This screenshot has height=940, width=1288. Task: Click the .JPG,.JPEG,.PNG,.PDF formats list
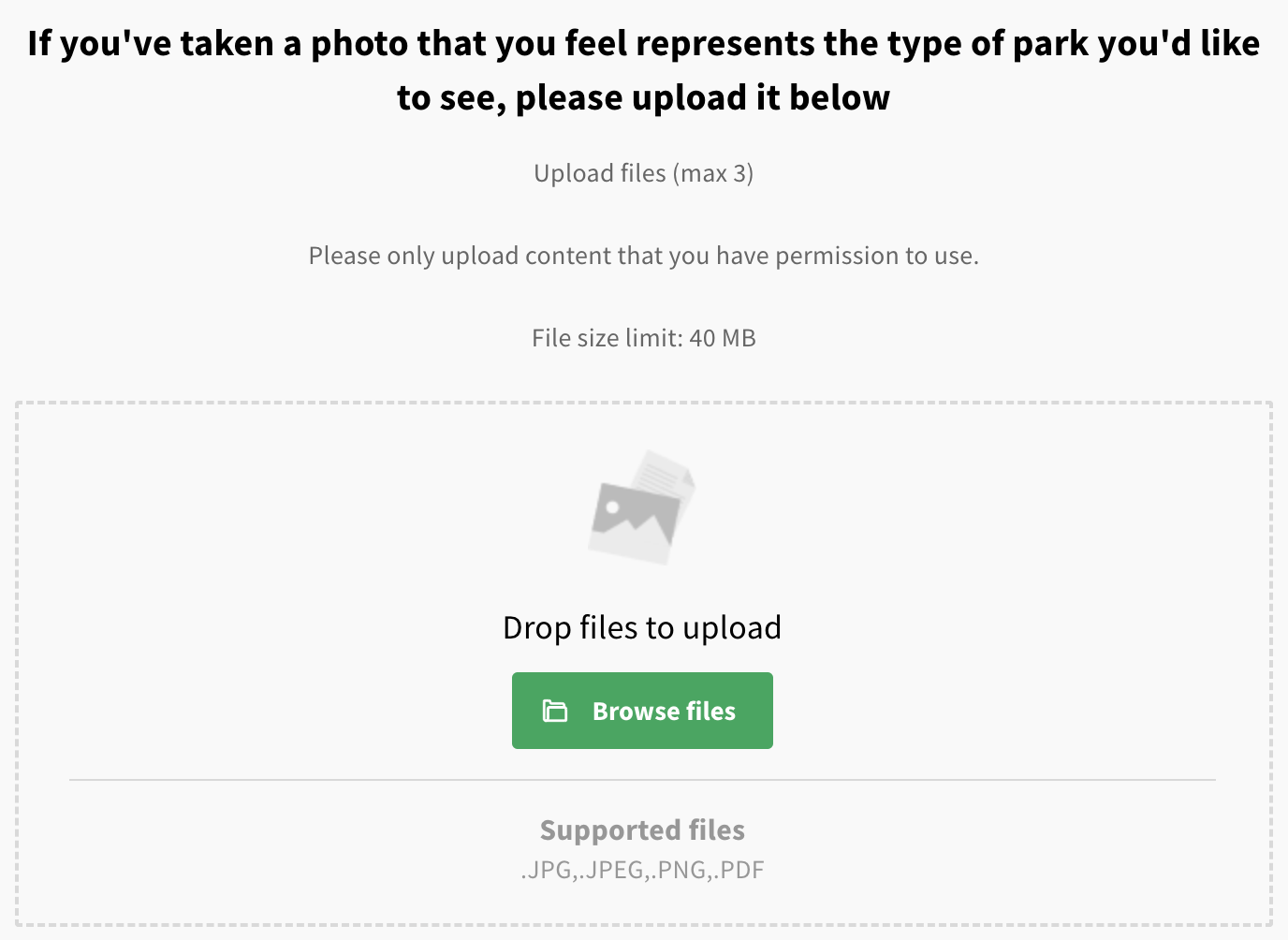pyautogui.click(x=642, y=870)
